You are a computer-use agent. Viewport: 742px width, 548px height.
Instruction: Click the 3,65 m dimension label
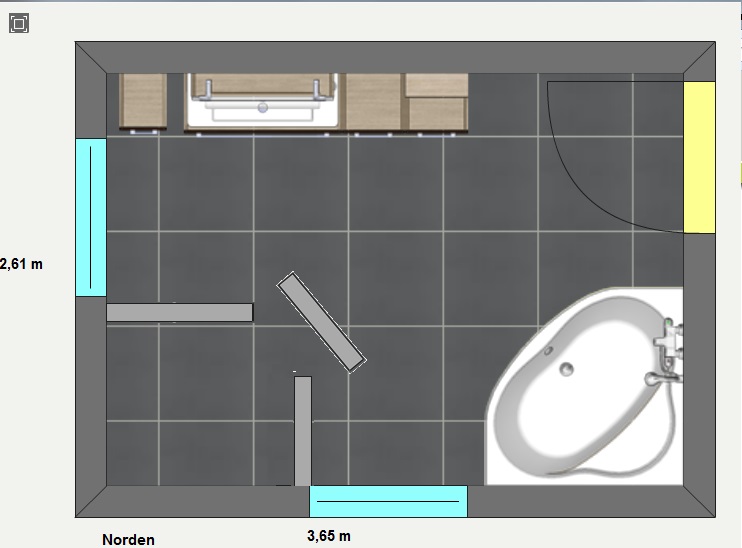tap(329, 536)
